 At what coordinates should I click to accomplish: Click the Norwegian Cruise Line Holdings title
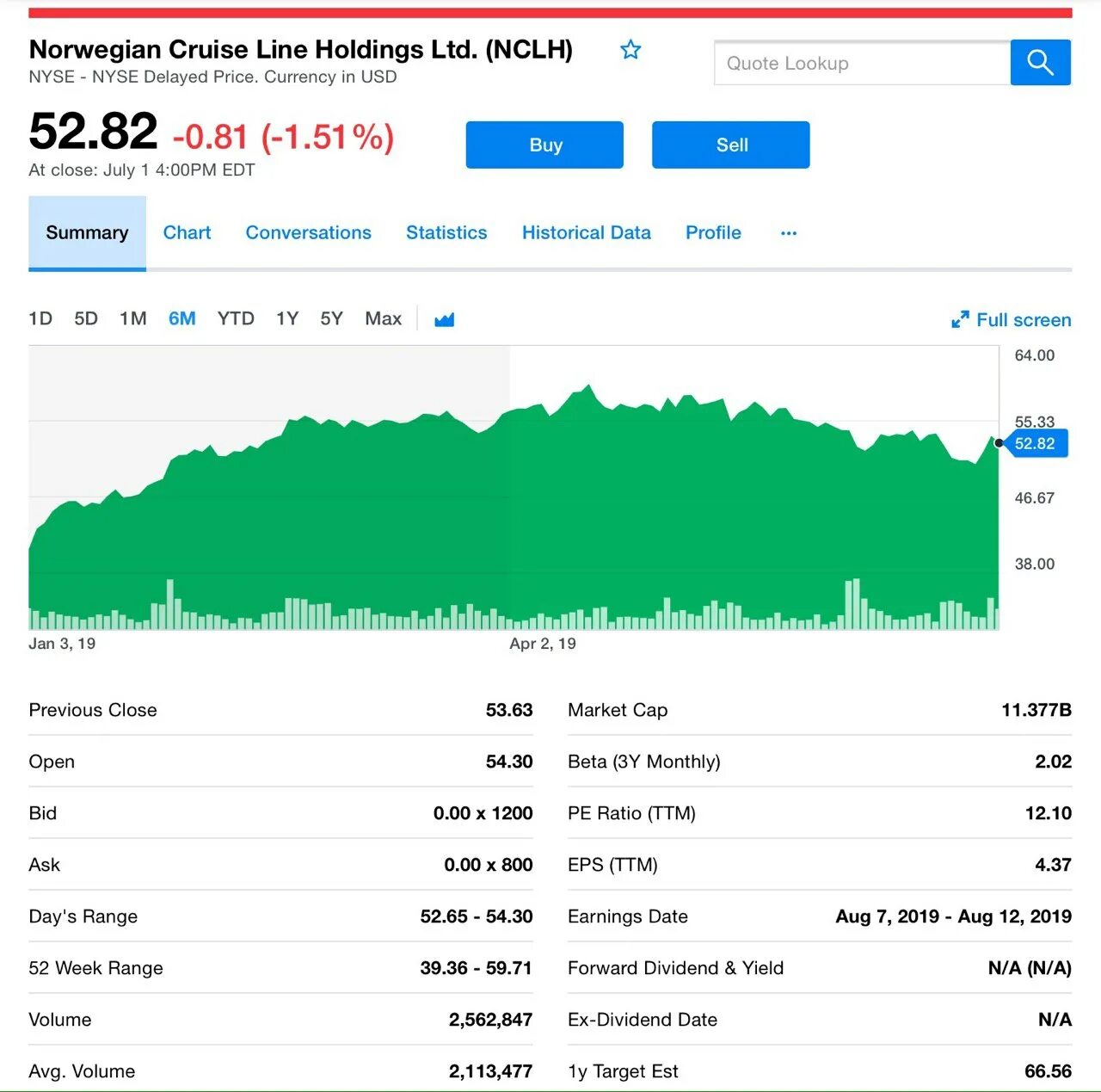coord(301,49)
